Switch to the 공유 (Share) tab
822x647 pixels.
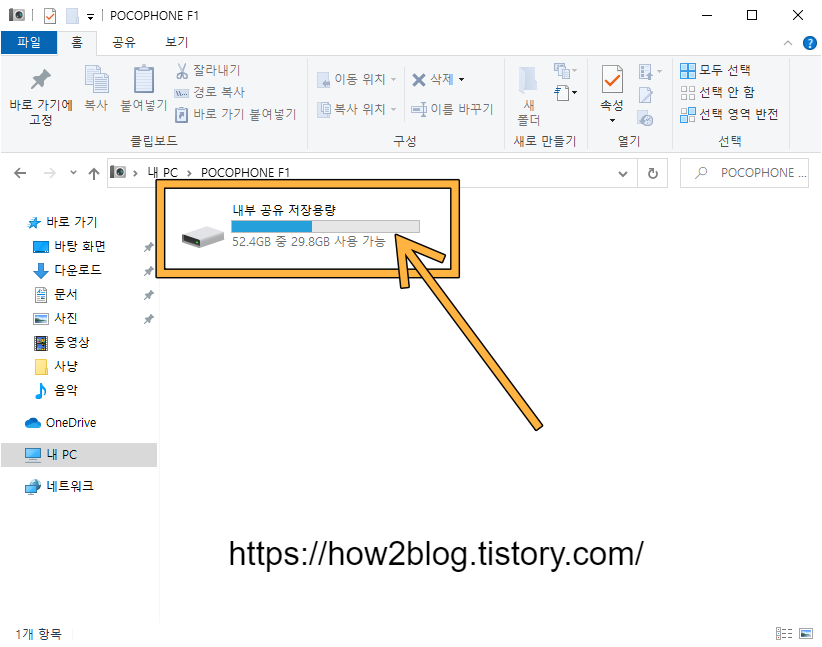(124, 42)
